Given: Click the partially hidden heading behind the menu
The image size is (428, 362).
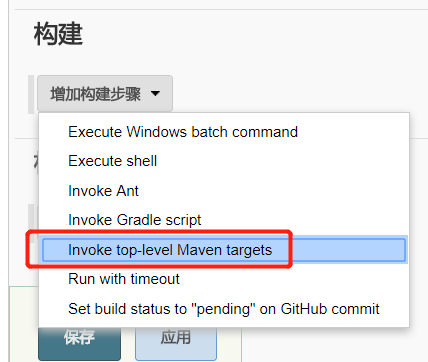Looking at the screenshot, I should (36, 163).
